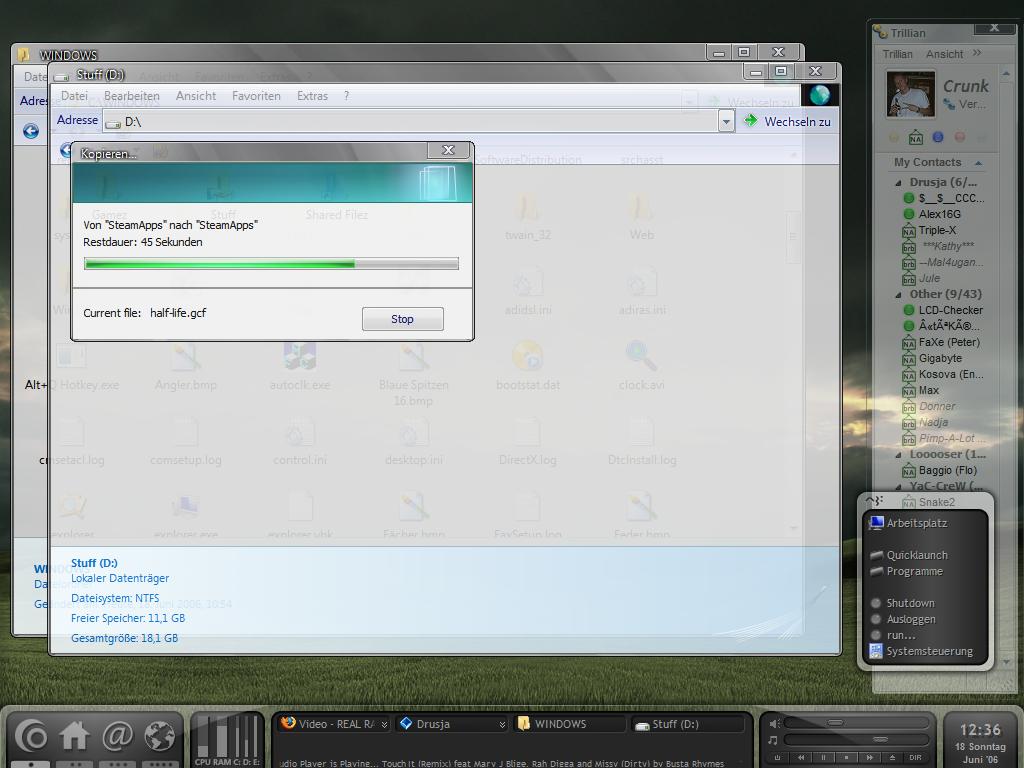Image resolution: width=1024 pixels, height=768 pixels.
Task: Open the Trillian menu in Trillian window
Action: click(x=897, y=54)
